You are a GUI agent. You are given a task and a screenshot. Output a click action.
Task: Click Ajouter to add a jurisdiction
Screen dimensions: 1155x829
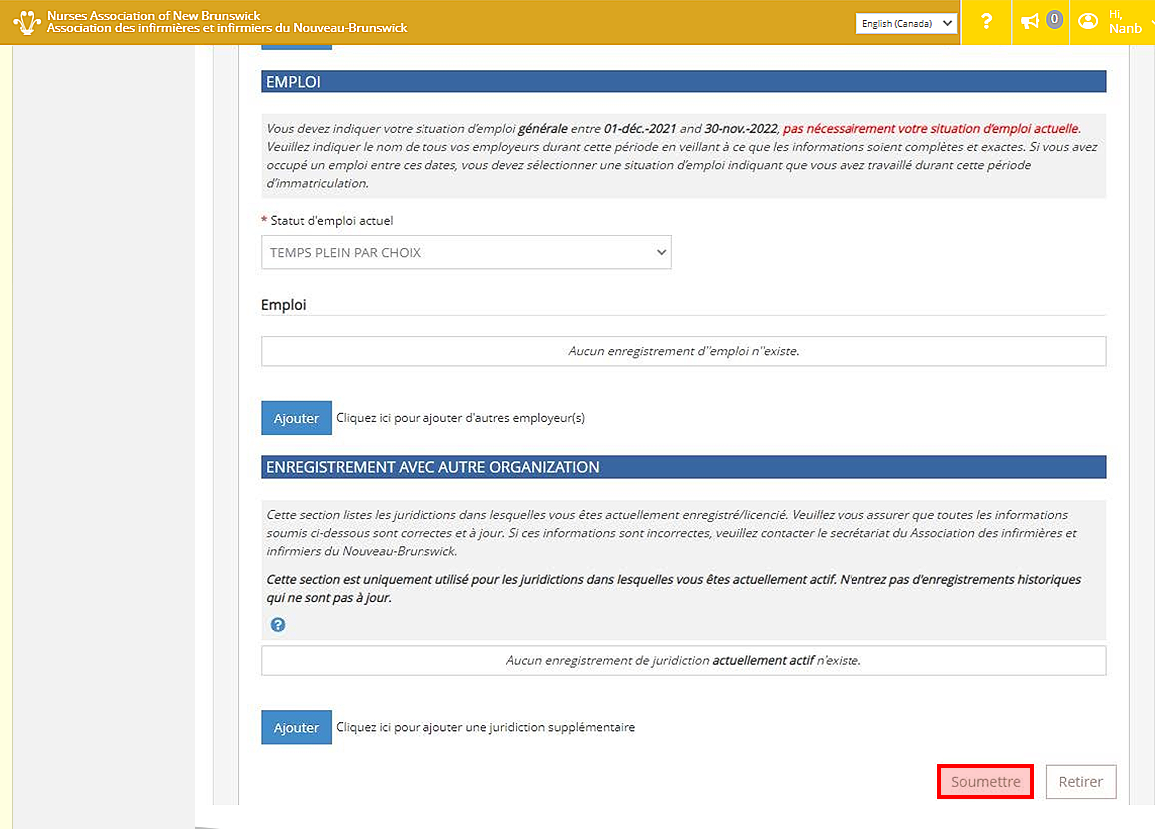(296, 728)
